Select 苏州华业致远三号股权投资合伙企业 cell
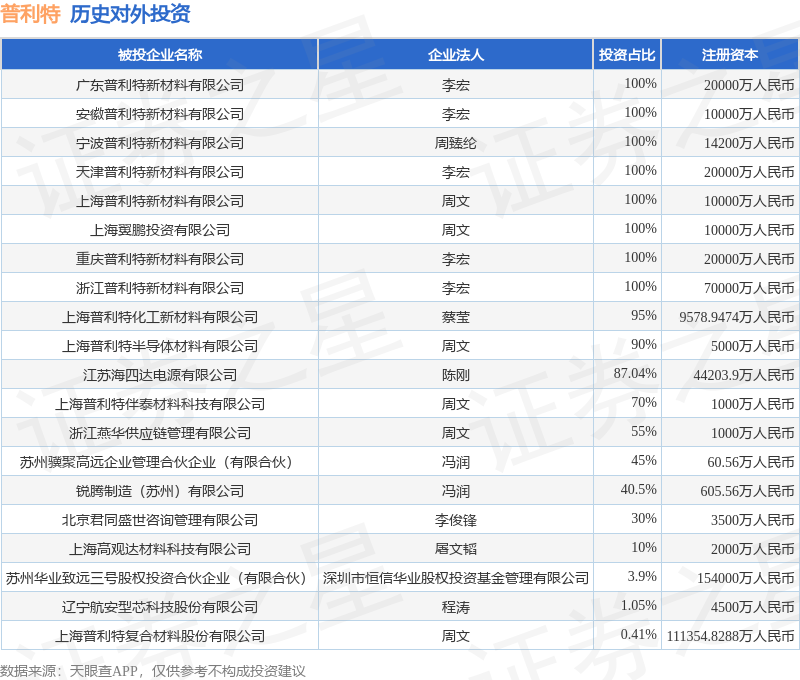800x680 pixels. (160, 578)
